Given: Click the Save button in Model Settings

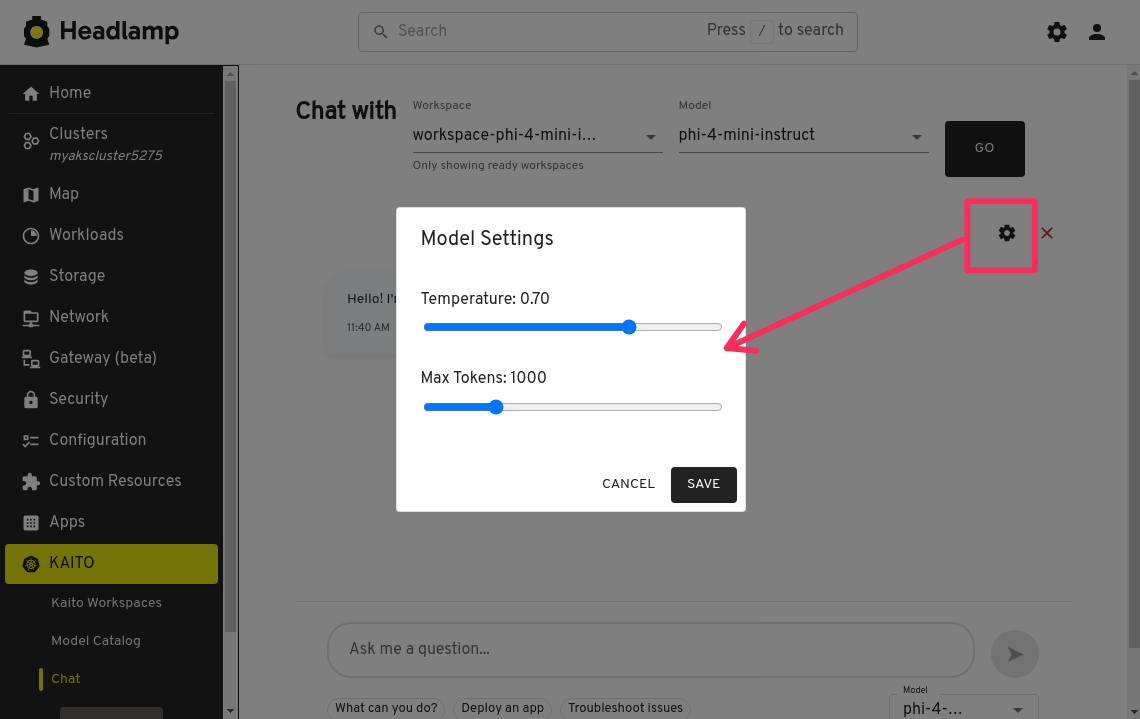Looking at the screenshot, I should [703, 484].
